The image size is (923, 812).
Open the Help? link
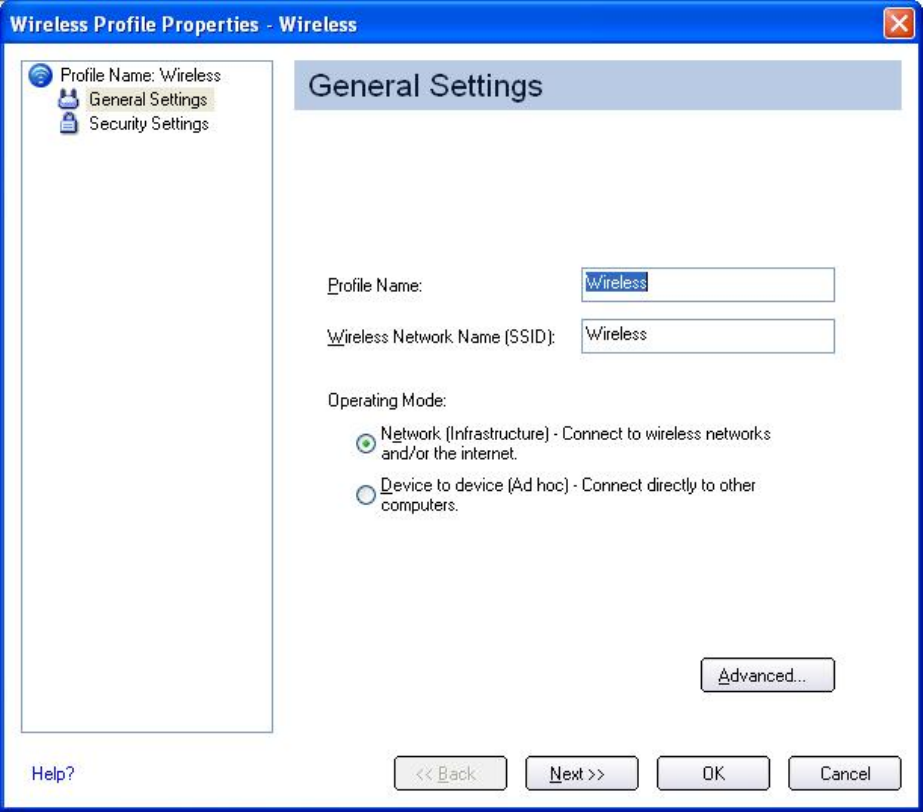pyautogui.click(x=53, y=773)
